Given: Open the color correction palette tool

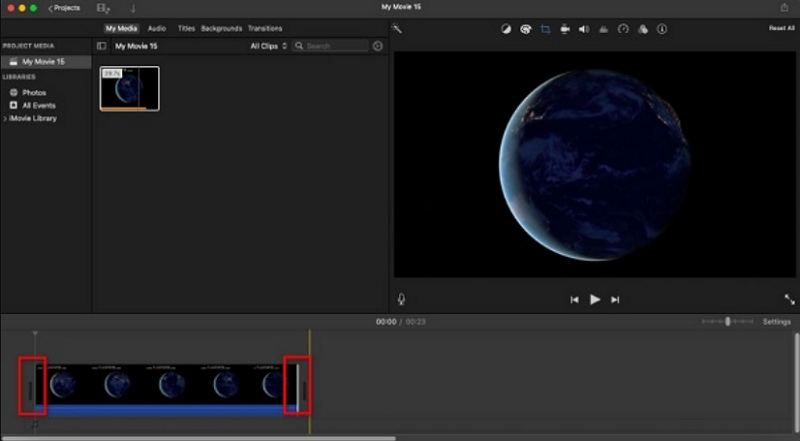Looking at the screenshot, I should tap(525, 29).
